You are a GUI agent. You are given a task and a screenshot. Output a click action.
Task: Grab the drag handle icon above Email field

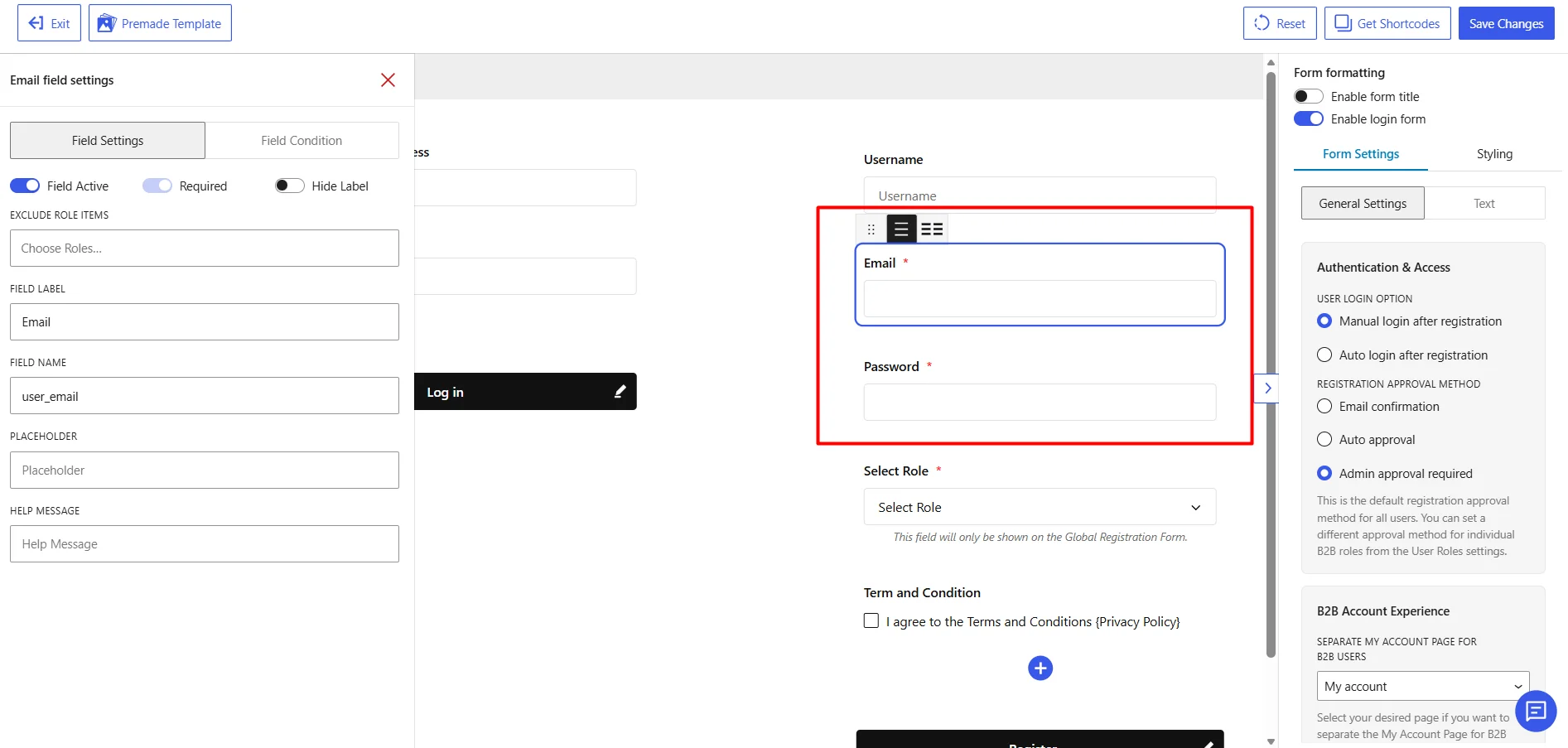click(871, 229)
